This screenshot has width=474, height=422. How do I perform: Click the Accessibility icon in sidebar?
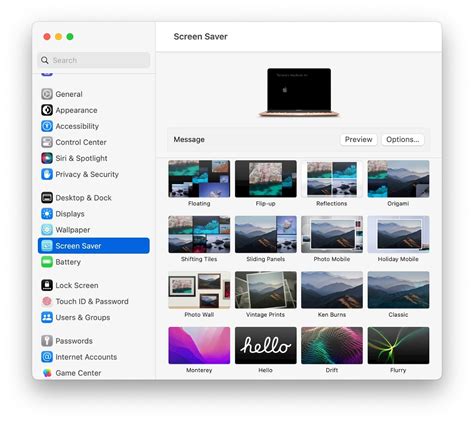[x=47, y=126]
